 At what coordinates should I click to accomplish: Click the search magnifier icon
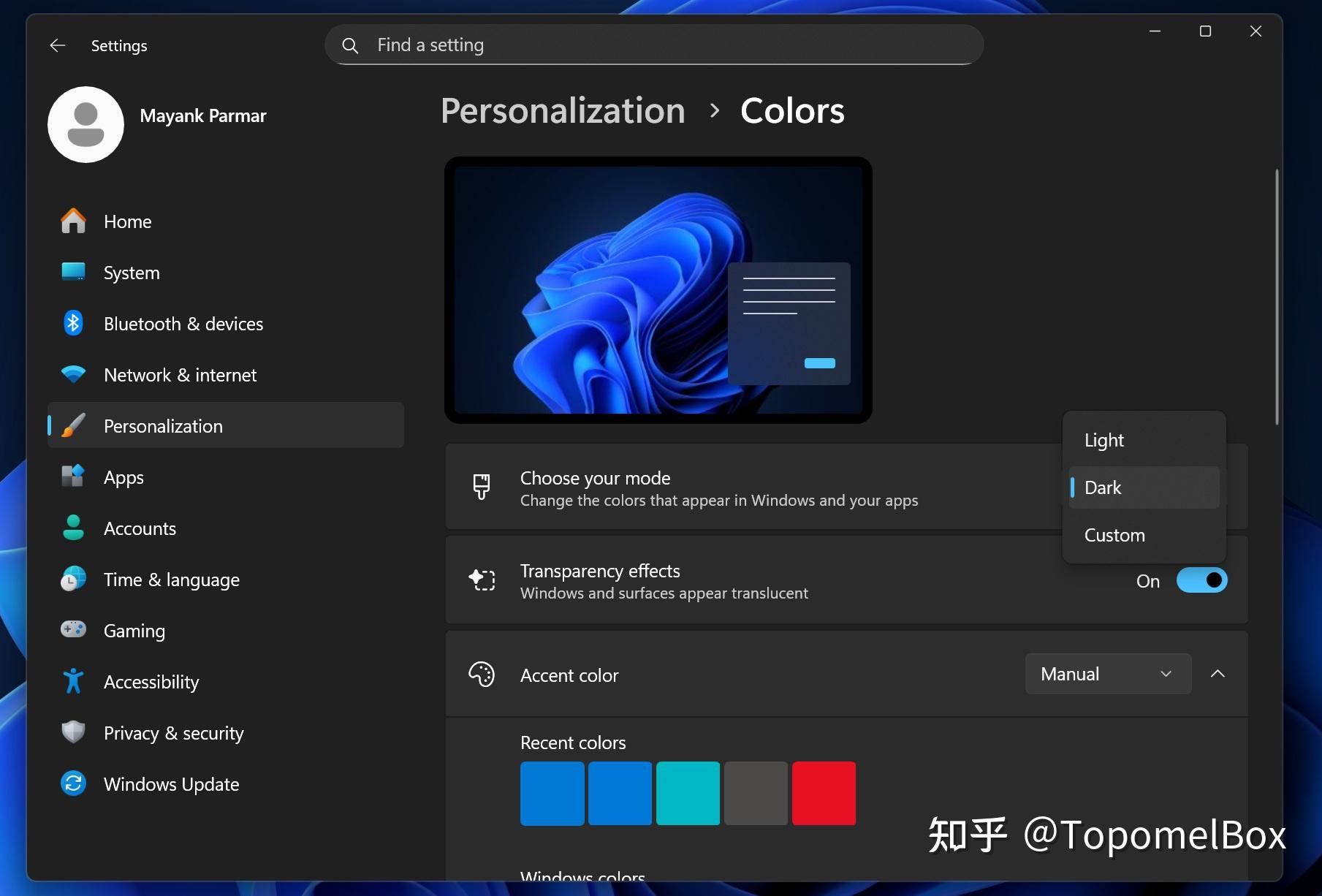(350, 45)
